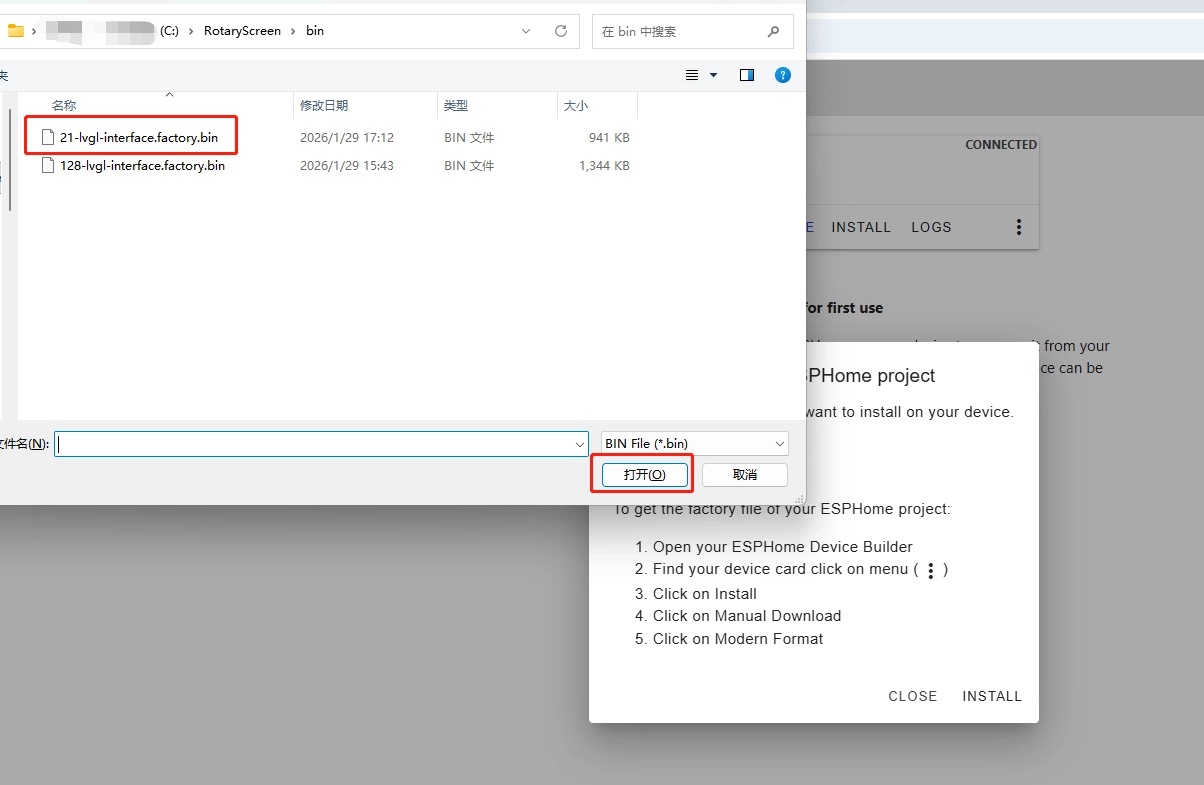Open the blue help icon
Screen dimensions: 1204x785
click(783, 75)
